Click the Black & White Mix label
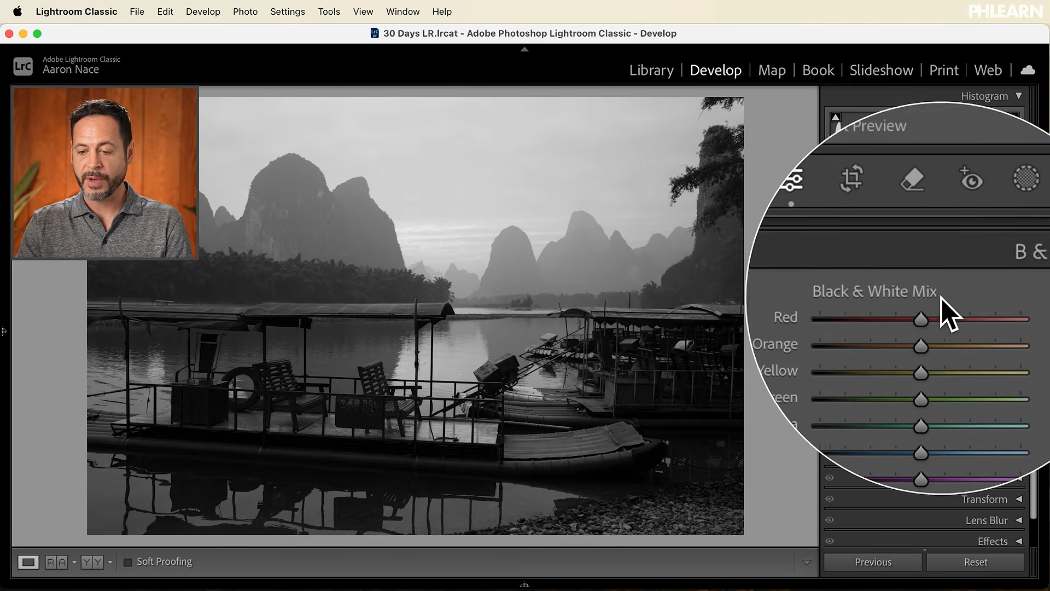 point(874,291)
